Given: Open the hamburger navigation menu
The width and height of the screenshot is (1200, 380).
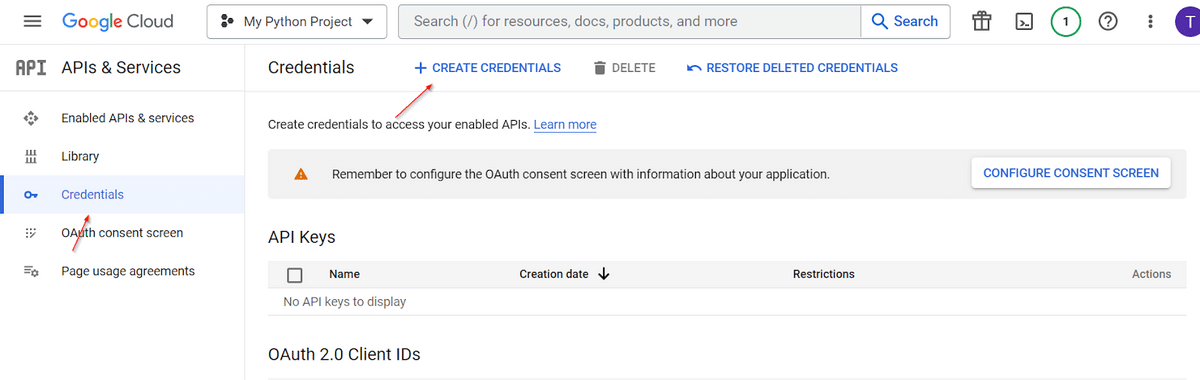Looking at the screenshot, I should (x=32, y=21).
